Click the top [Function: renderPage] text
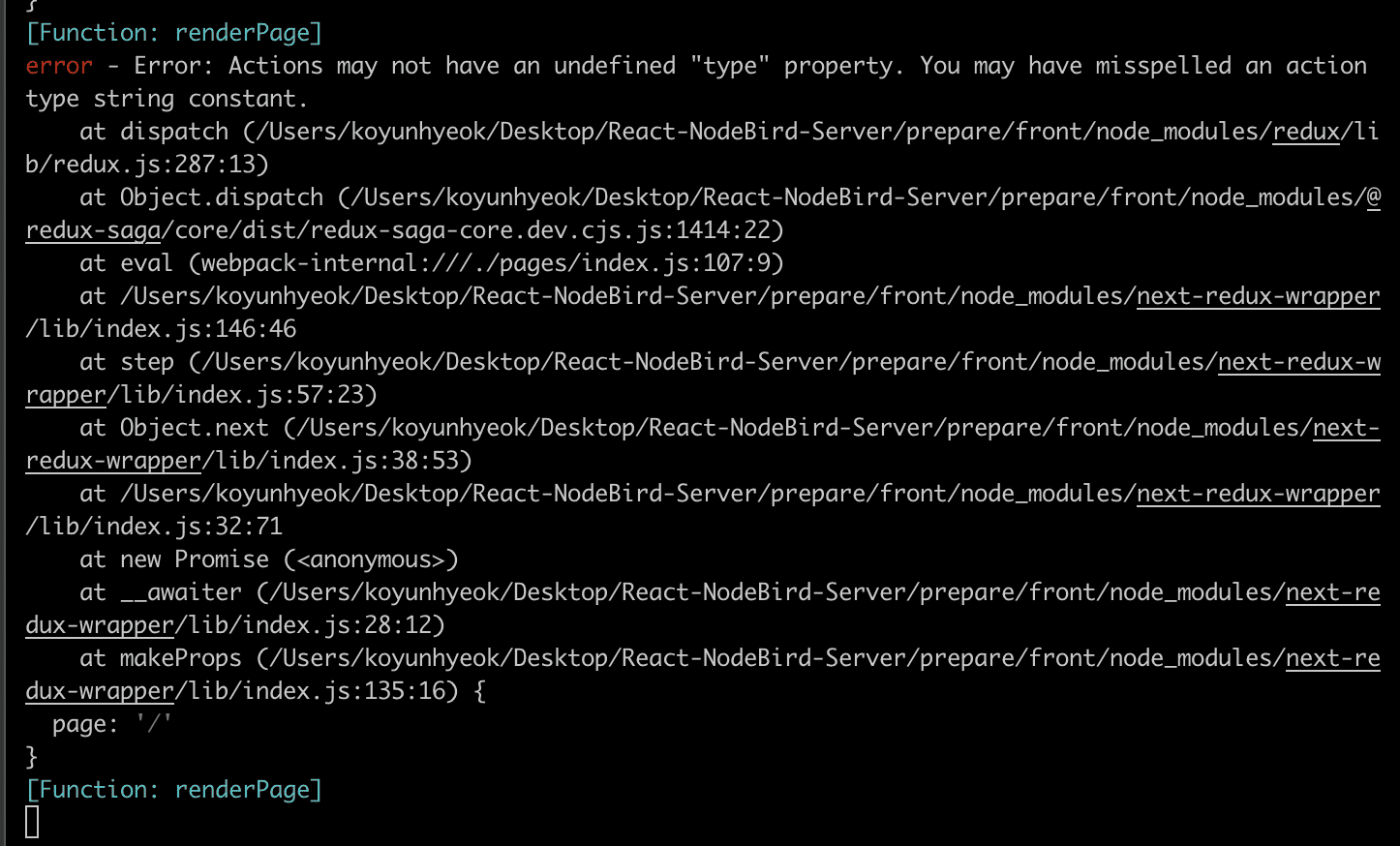This screenshot has width=1400, height=846. [174, 33]
